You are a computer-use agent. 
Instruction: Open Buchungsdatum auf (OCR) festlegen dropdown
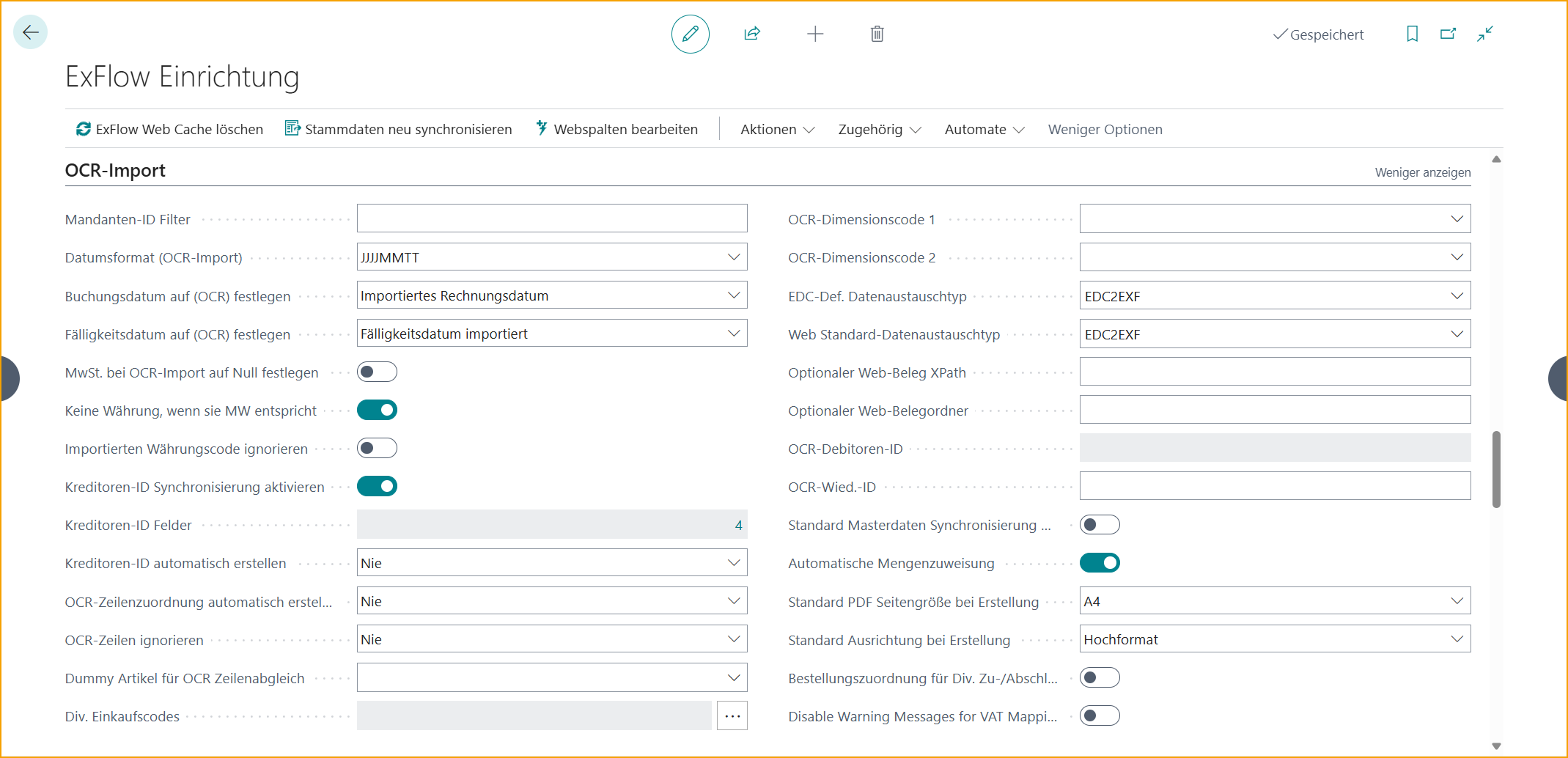[733, 295]
